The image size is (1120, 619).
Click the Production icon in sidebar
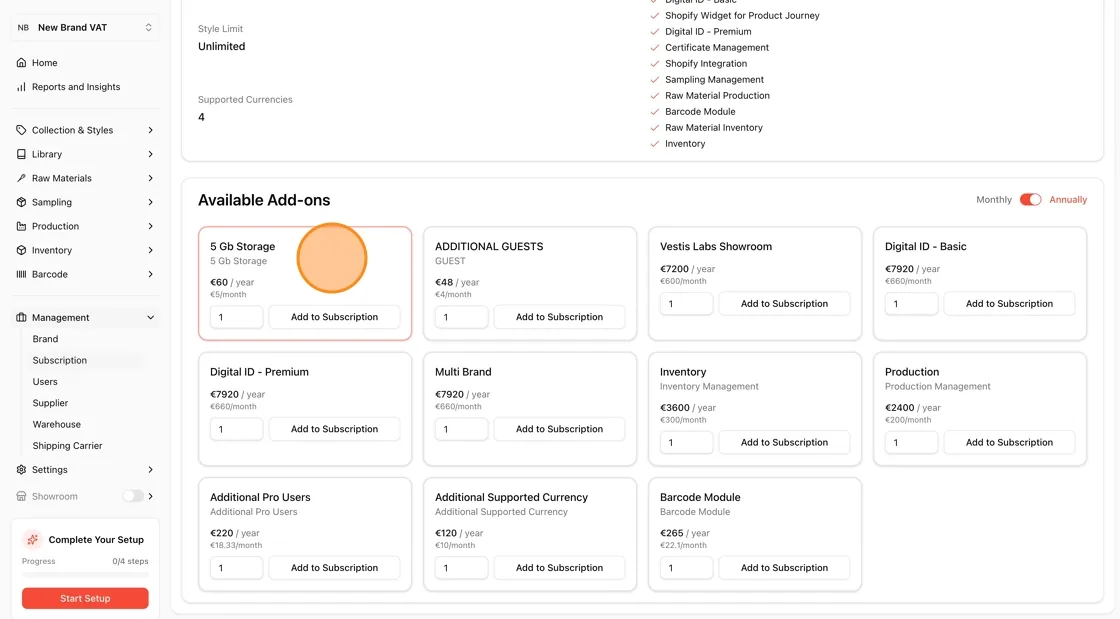[x=21, y=226]
